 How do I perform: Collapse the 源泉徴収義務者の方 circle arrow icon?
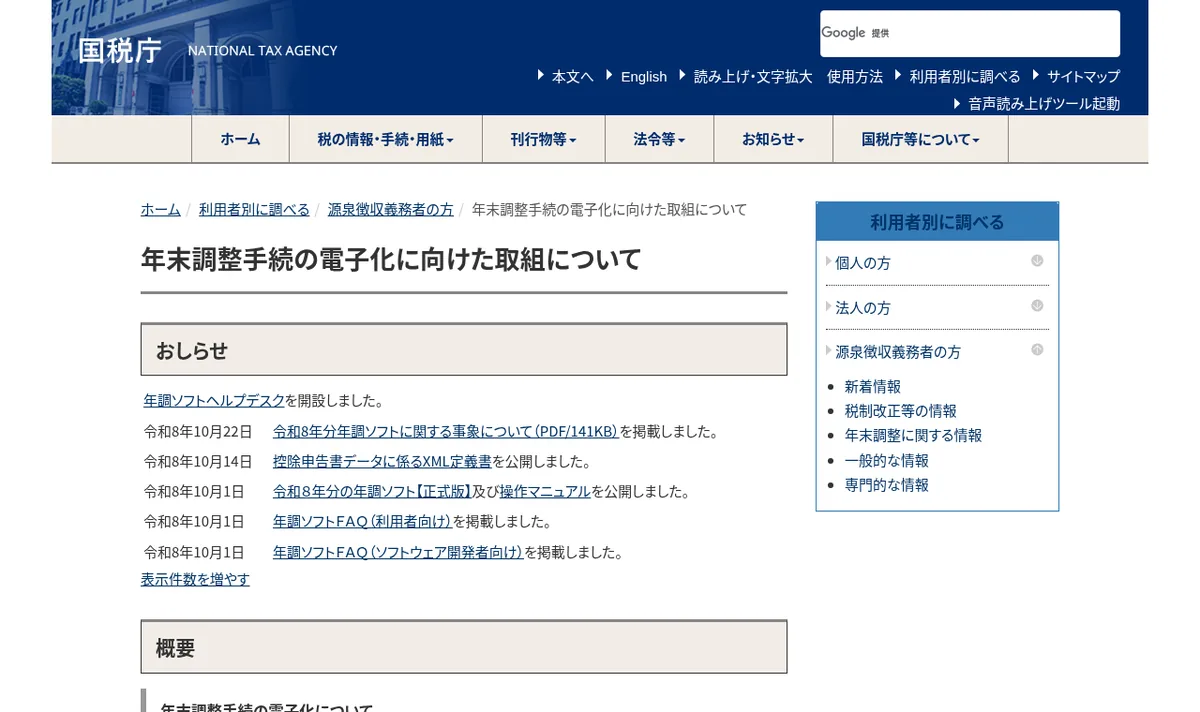pos(1037,350)
